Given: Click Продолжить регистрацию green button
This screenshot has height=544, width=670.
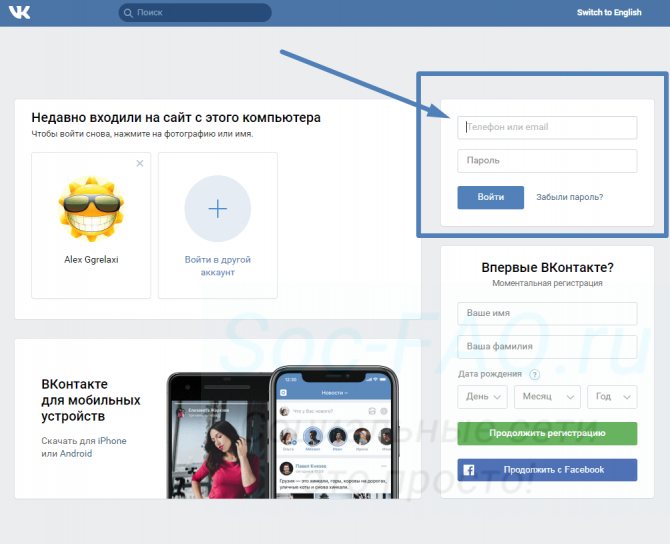Looking at the screenshot, I should click(x=547, y=433).
